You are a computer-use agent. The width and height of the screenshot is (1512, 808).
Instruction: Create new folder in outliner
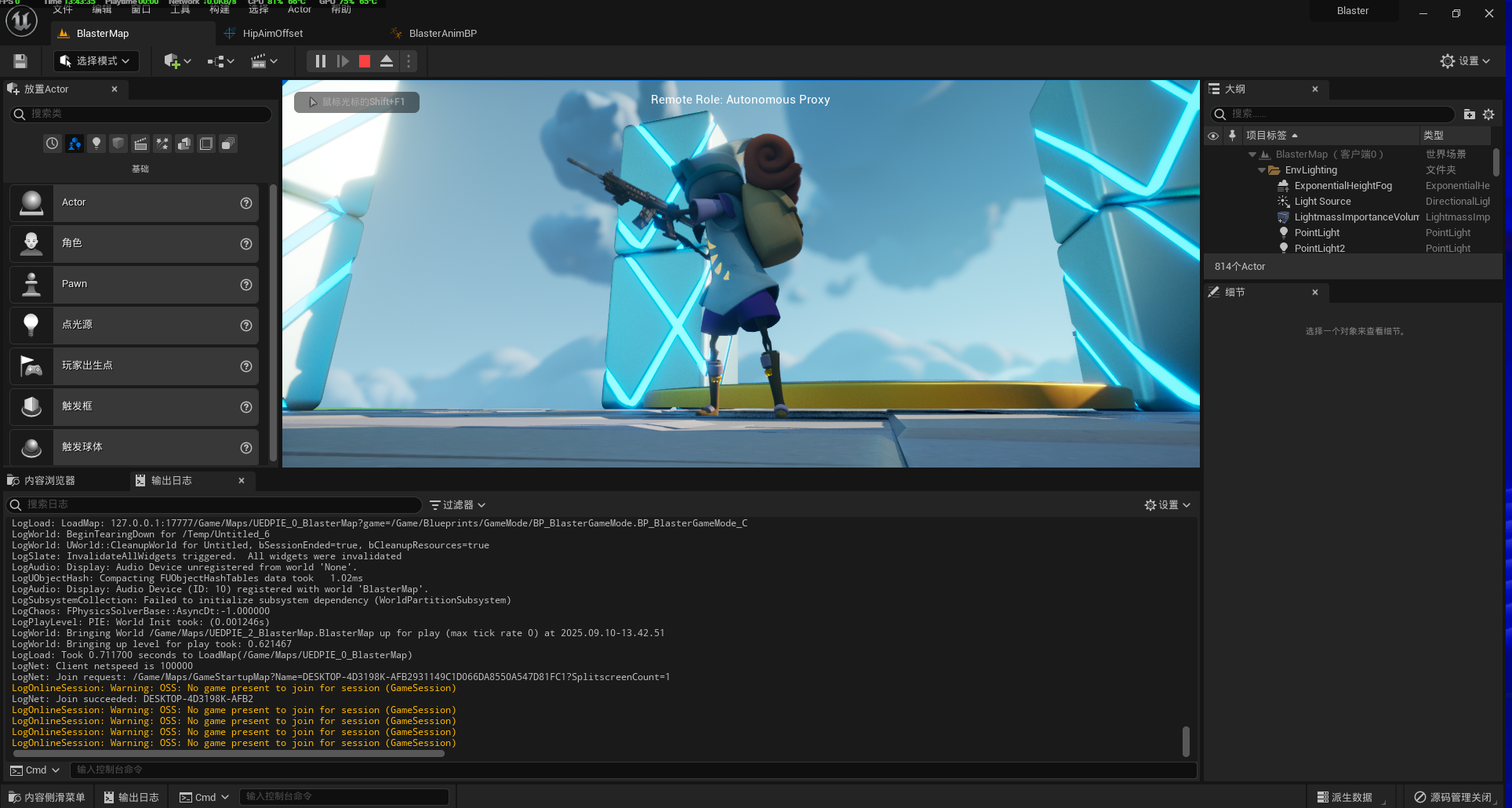[x=1470, y=115]
